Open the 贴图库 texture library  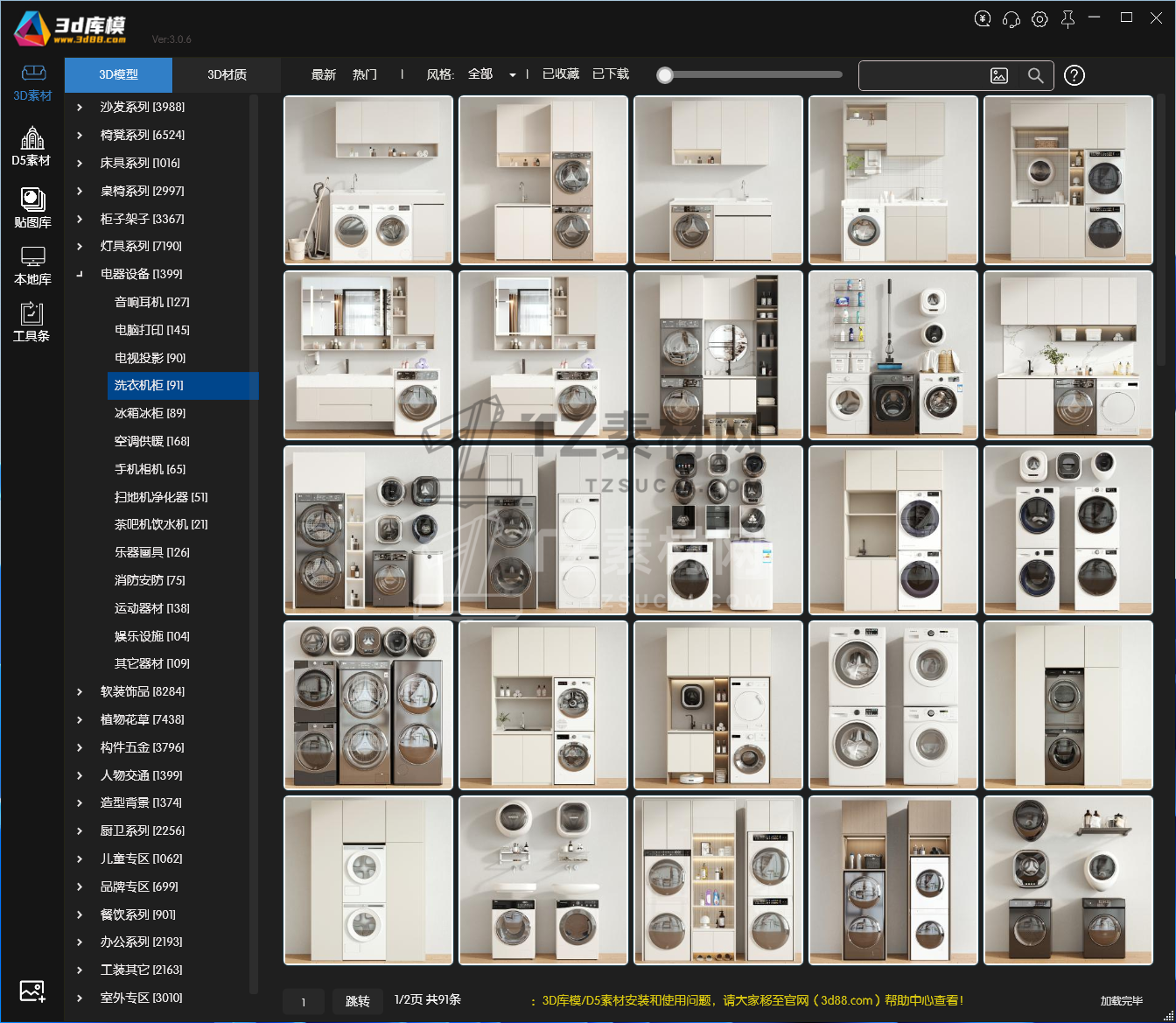(32, 208)
